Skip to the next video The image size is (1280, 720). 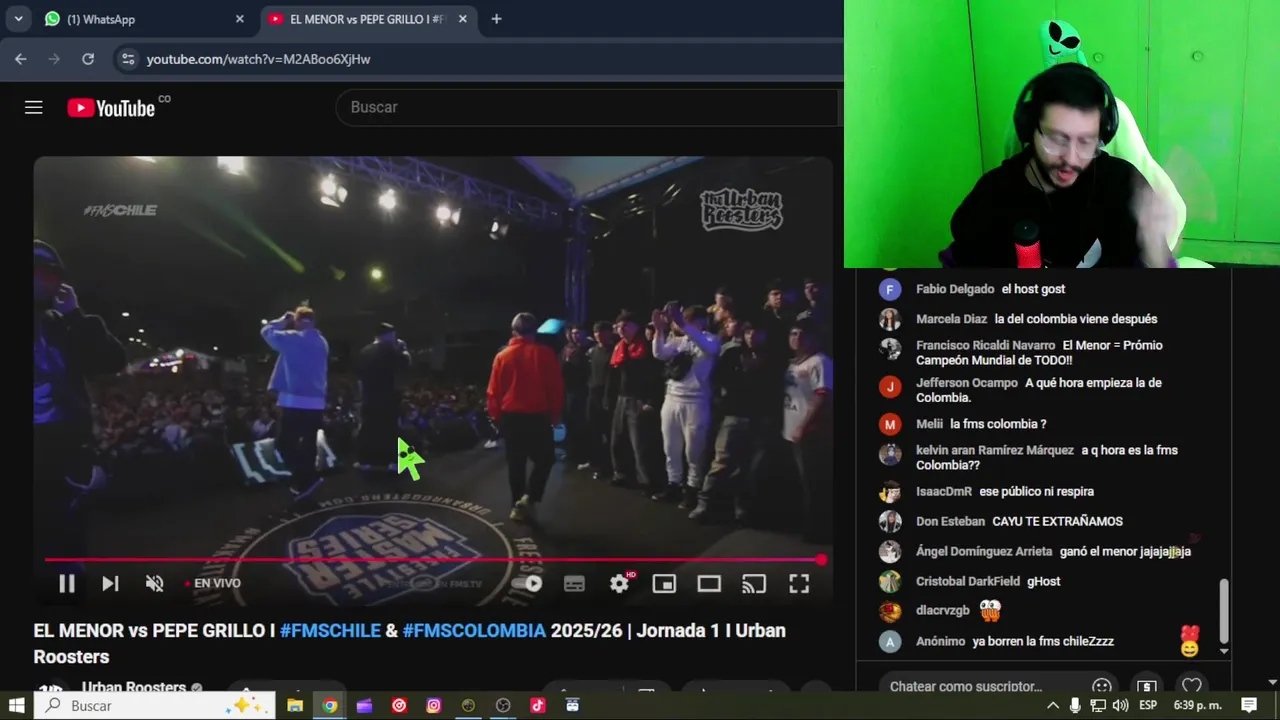(x=110, y=584)
